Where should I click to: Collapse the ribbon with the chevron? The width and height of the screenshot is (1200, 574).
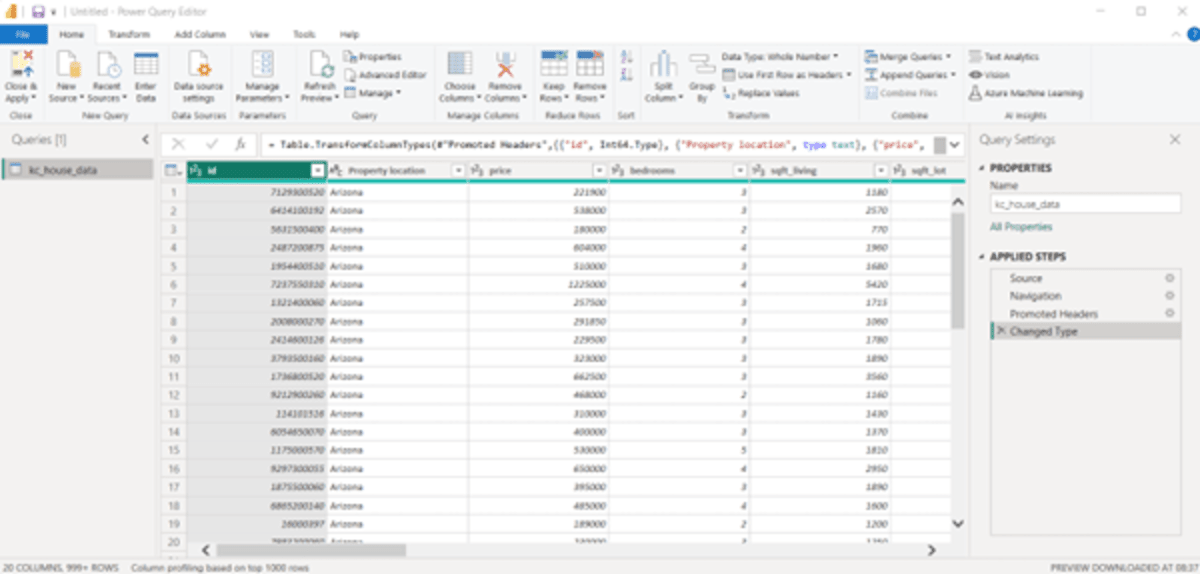[x=1178, y=34]
